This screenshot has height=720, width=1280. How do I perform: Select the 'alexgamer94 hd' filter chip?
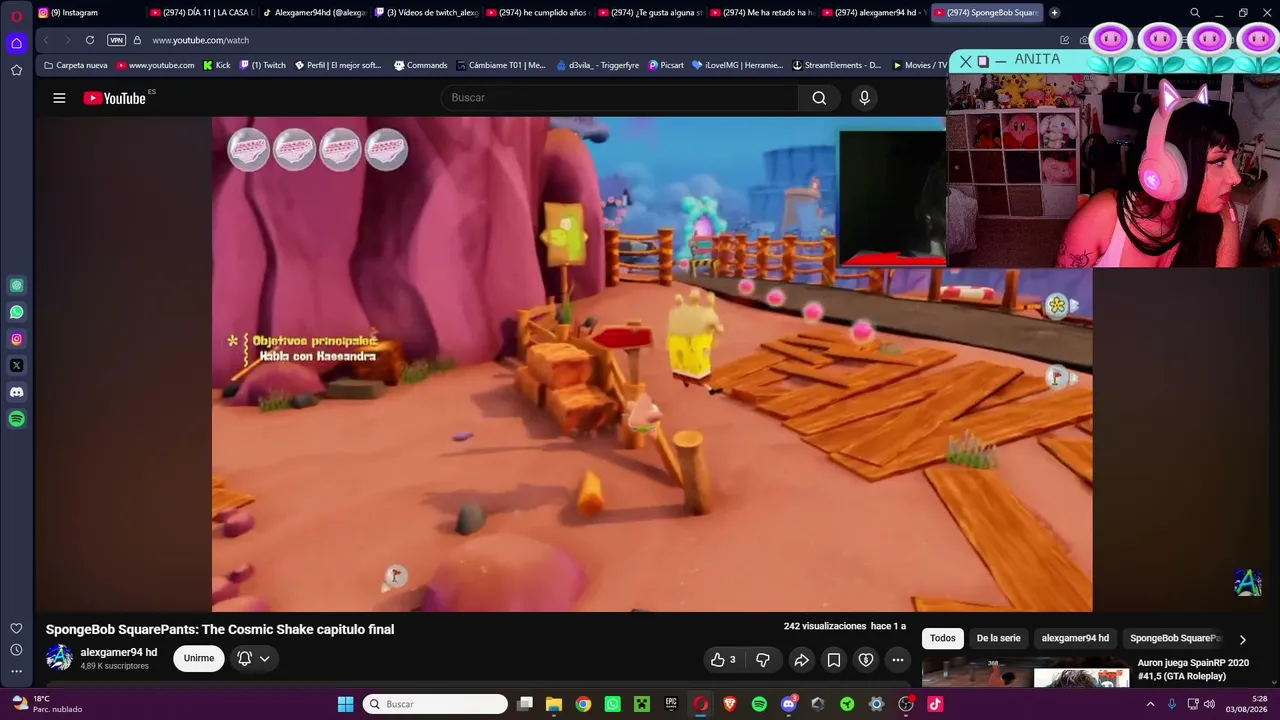[x=1075, y=638]
